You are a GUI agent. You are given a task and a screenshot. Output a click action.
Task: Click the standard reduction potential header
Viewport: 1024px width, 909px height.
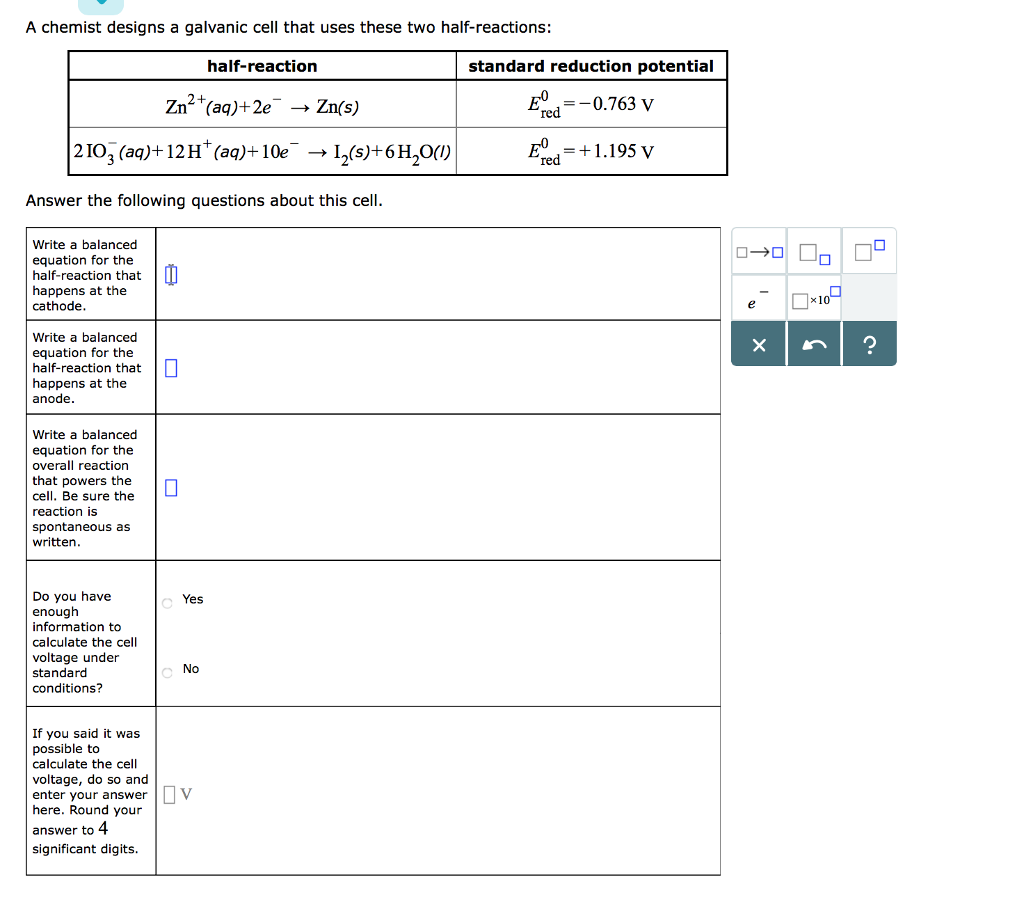point(591,66)
